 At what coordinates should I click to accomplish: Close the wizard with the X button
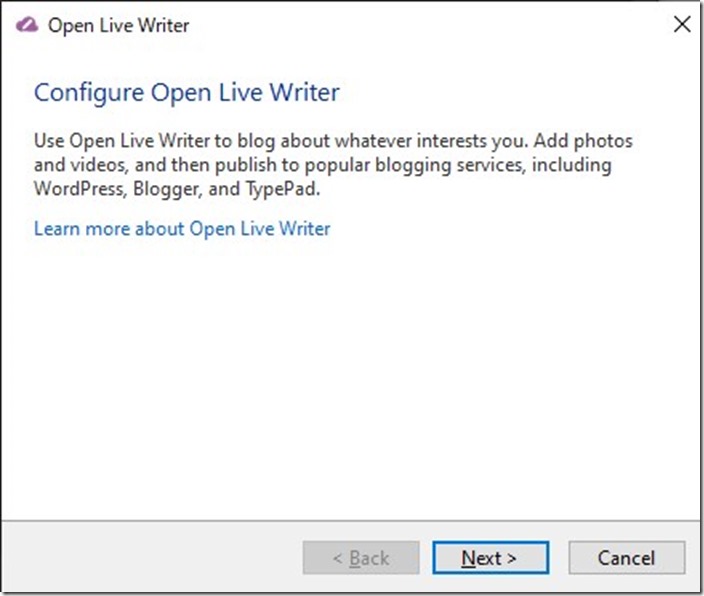[x=682, y=24]
